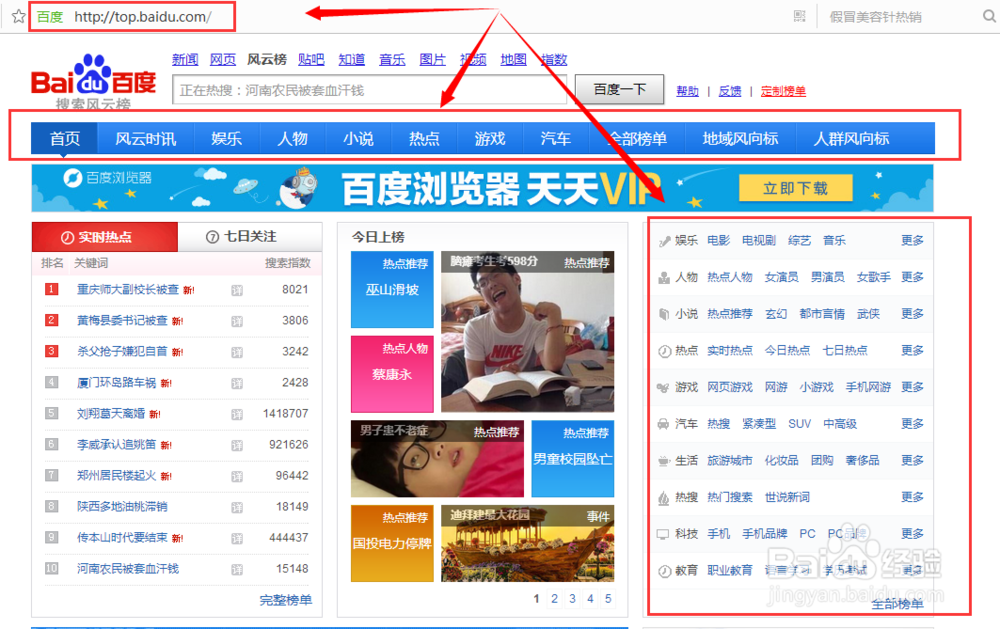Click the 热点 category clock icon
This screenshot has width=1000, height=629.
pos(664,351)
